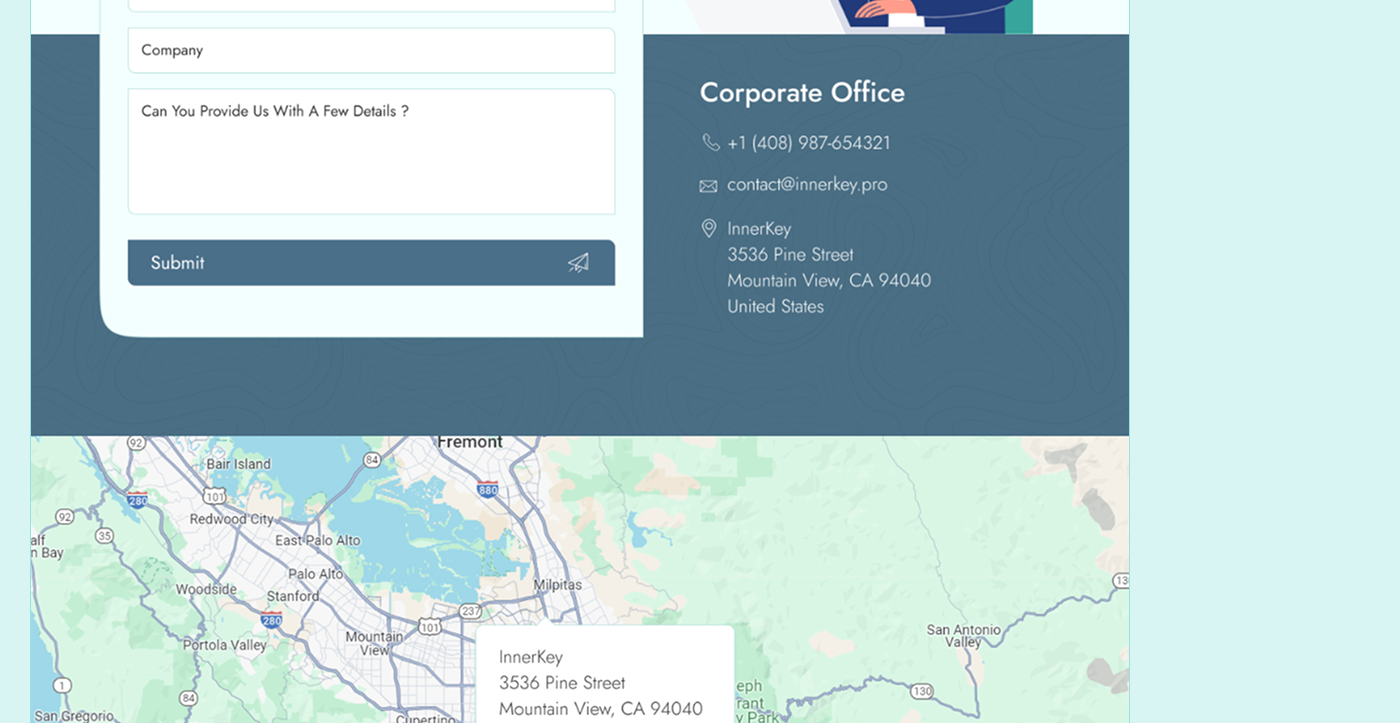Open the contact@innerkey.pro email link
Image resolution: width=1400 pixels, height=723 pixels.
click(806, 185)
